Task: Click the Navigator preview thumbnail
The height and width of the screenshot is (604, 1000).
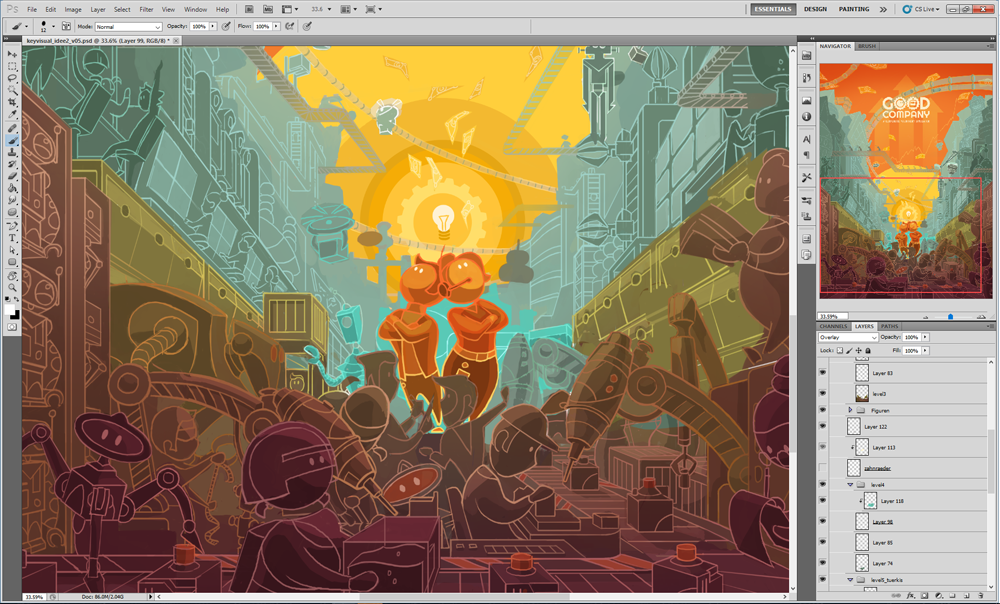Action: pyautogui.click(x=906, y=180)
